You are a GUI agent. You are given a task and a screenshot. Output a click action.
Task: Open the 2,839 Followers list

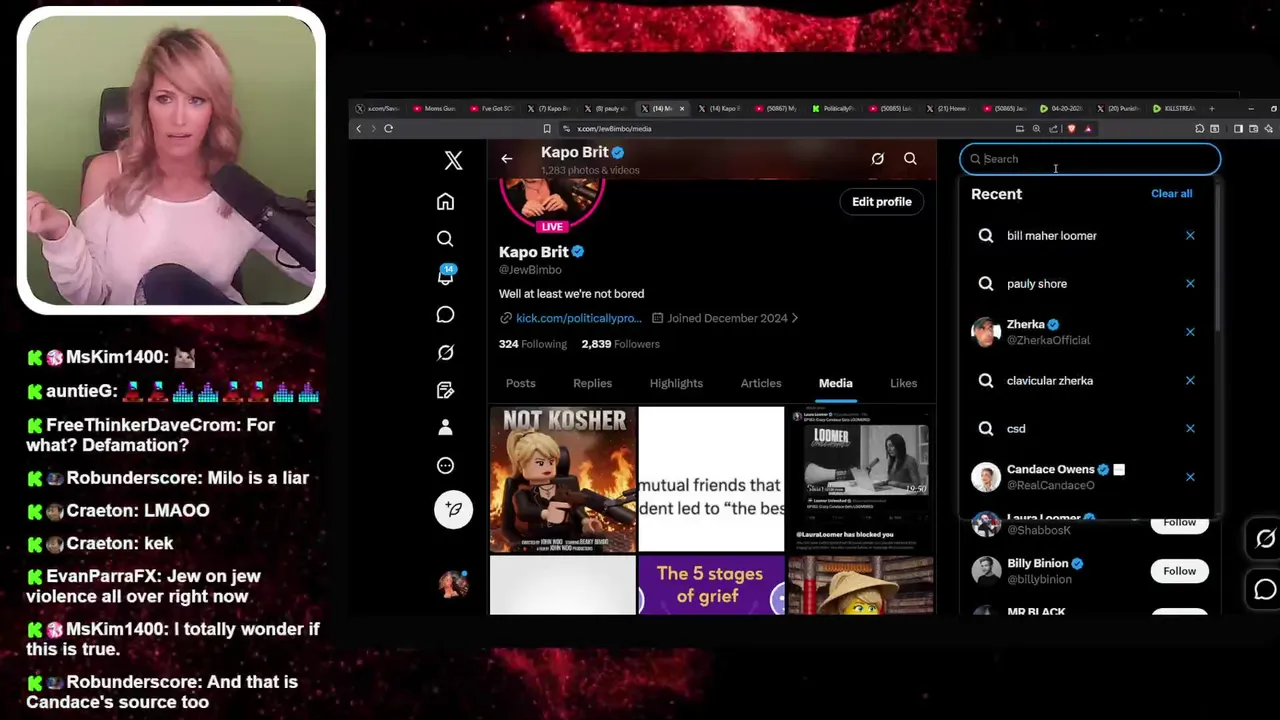(620, 344)
